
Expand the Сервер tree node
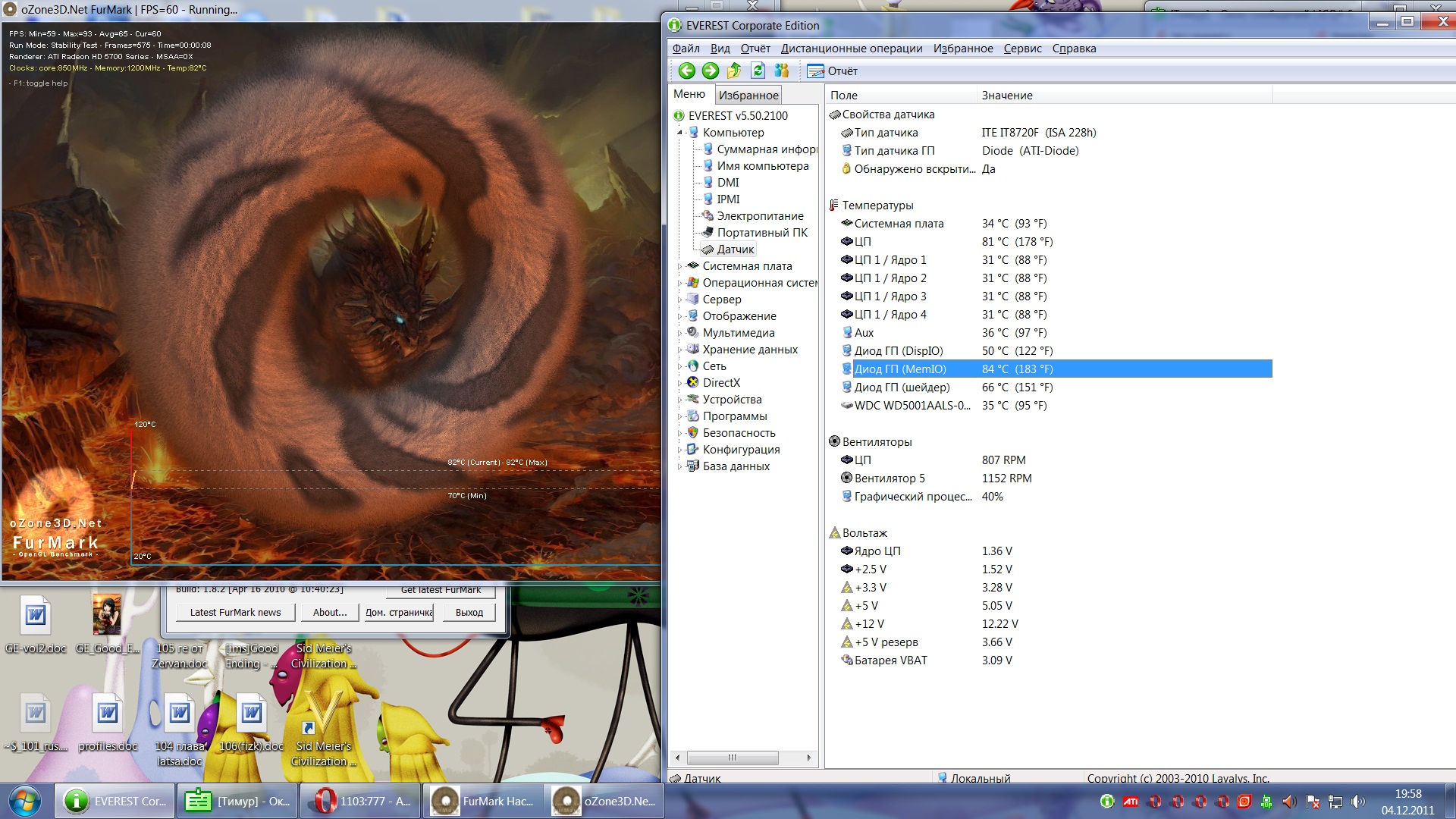(679, 300)
